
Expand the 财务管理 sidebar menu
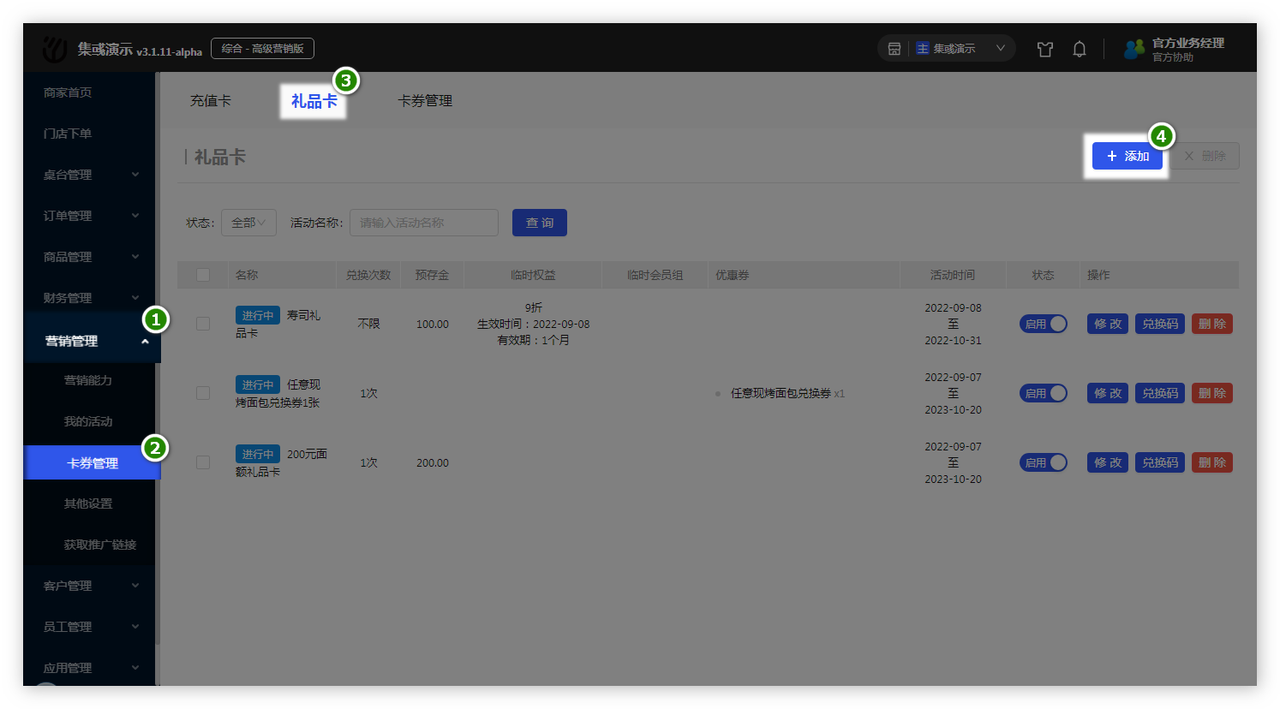click(90, 297)
